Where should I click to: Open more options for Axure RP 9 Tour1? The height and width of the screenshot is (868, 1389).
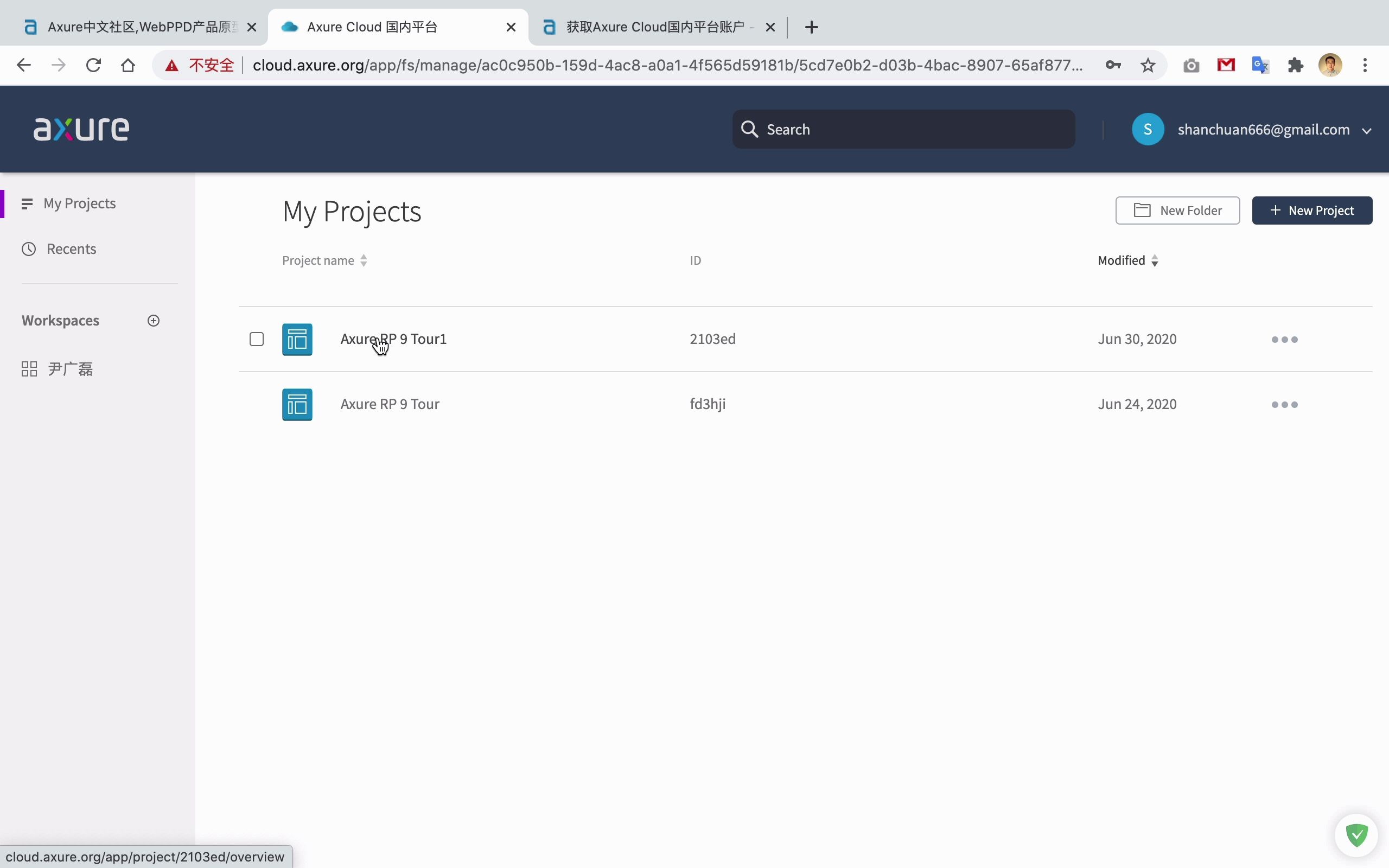click(1284, 339)
